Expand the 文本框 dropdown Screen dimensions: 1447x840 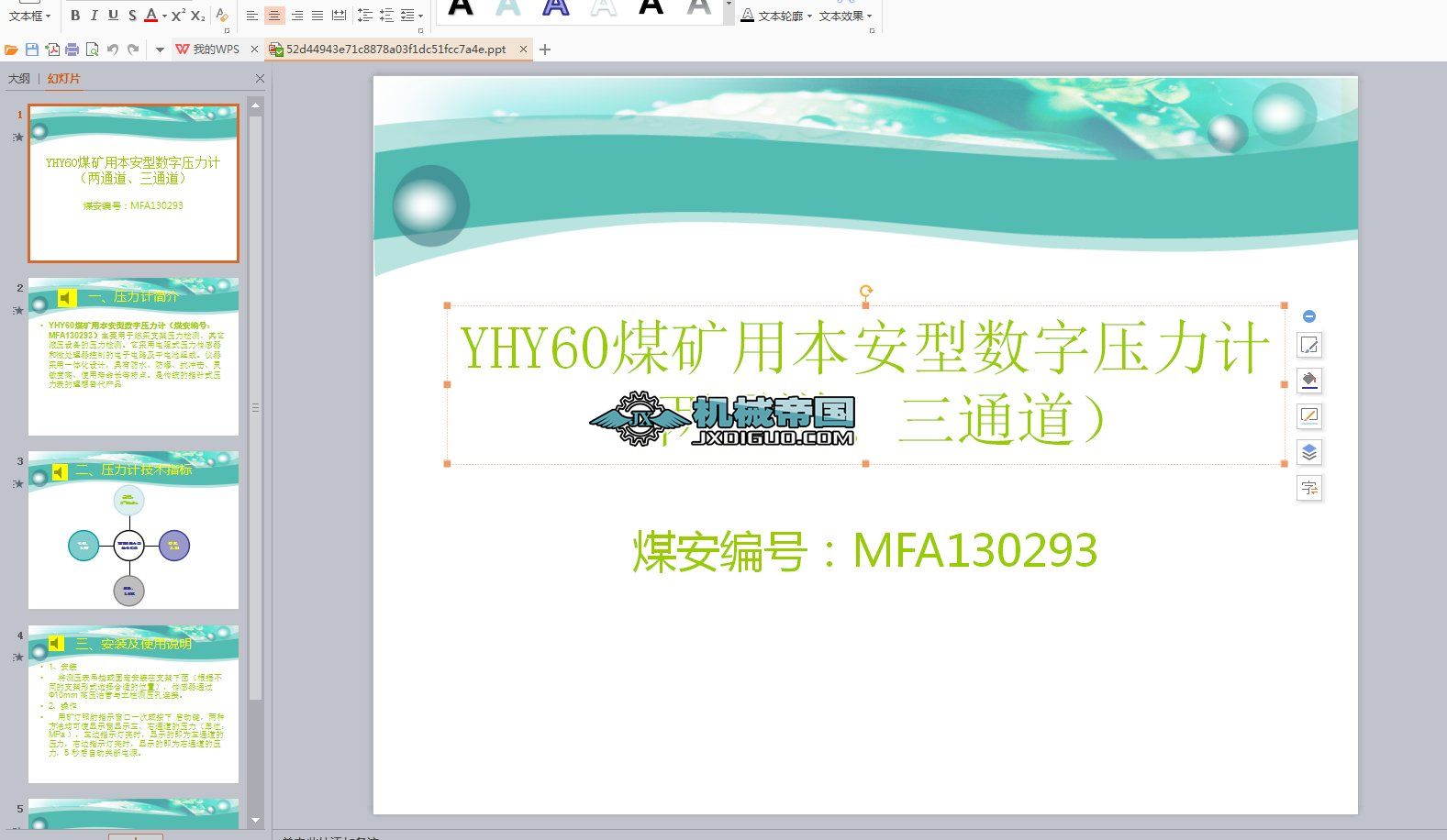[29, 16]
